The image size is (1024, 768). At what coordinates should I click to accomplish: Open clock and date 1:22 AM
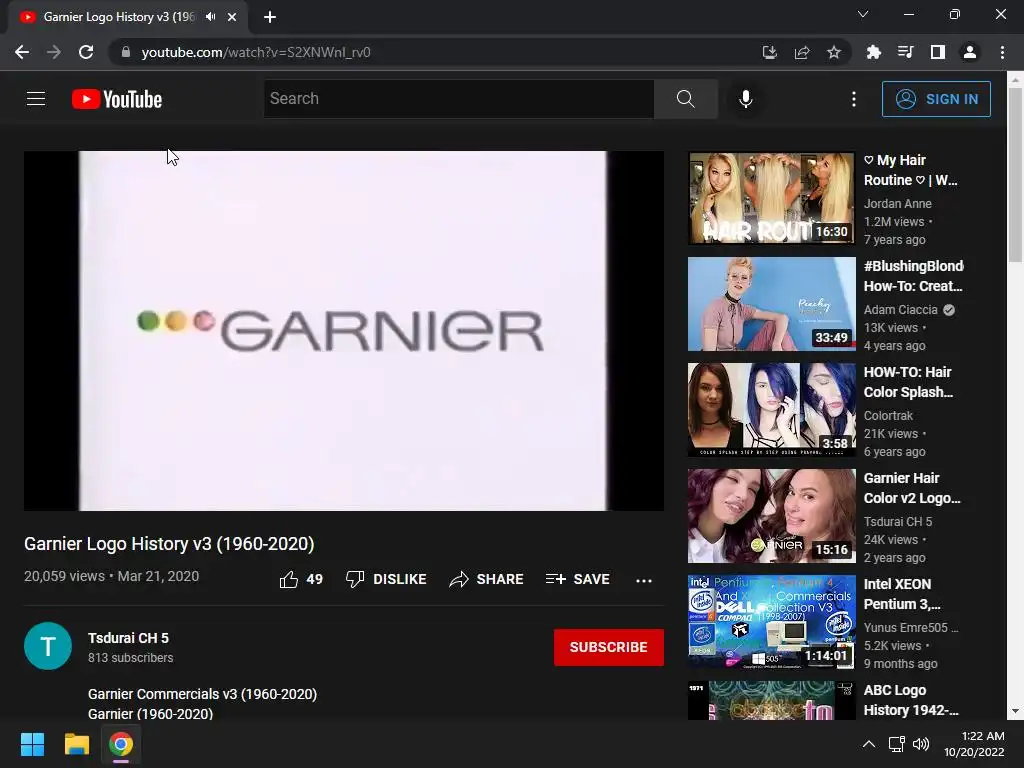coord(974,744)
